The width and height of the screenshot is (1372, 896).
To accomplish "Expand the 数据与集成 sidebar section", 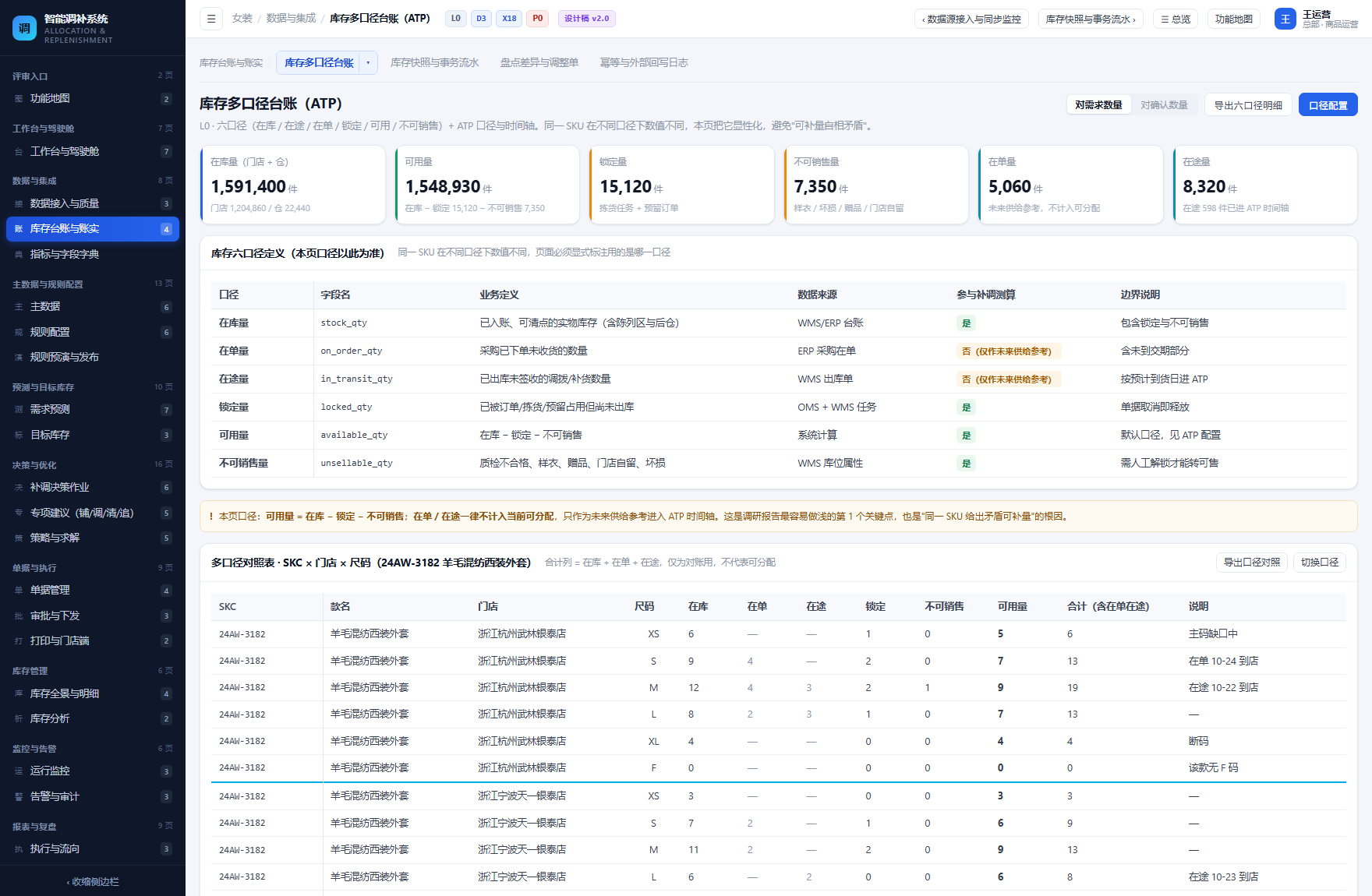I will [x=93, y=181].
